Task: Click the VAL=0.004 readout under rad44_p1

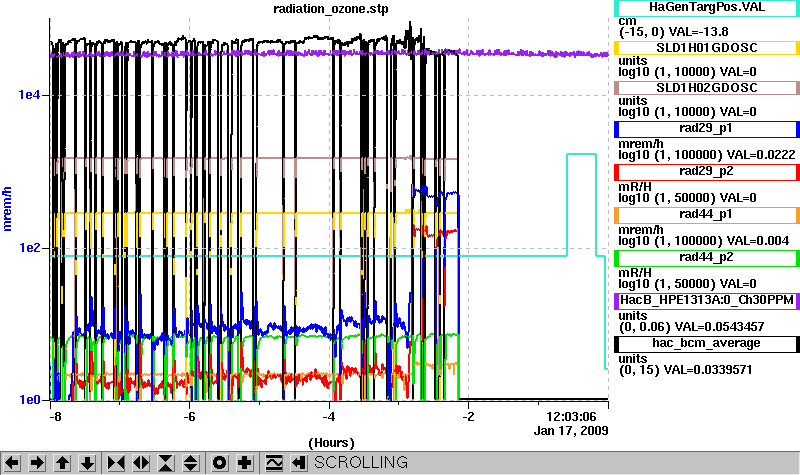Action: pos(758,240)
